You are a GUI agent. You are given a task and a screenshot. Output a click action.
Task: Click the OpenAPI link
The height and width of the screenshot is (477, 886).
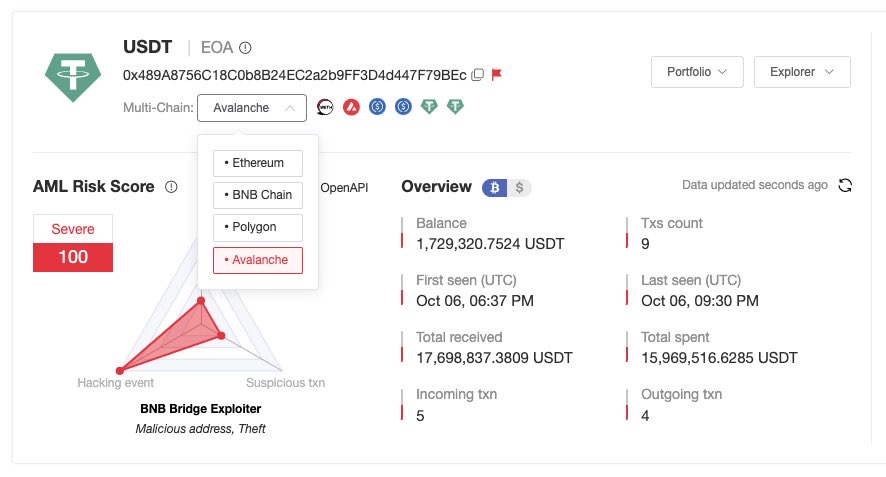(344, 187)
